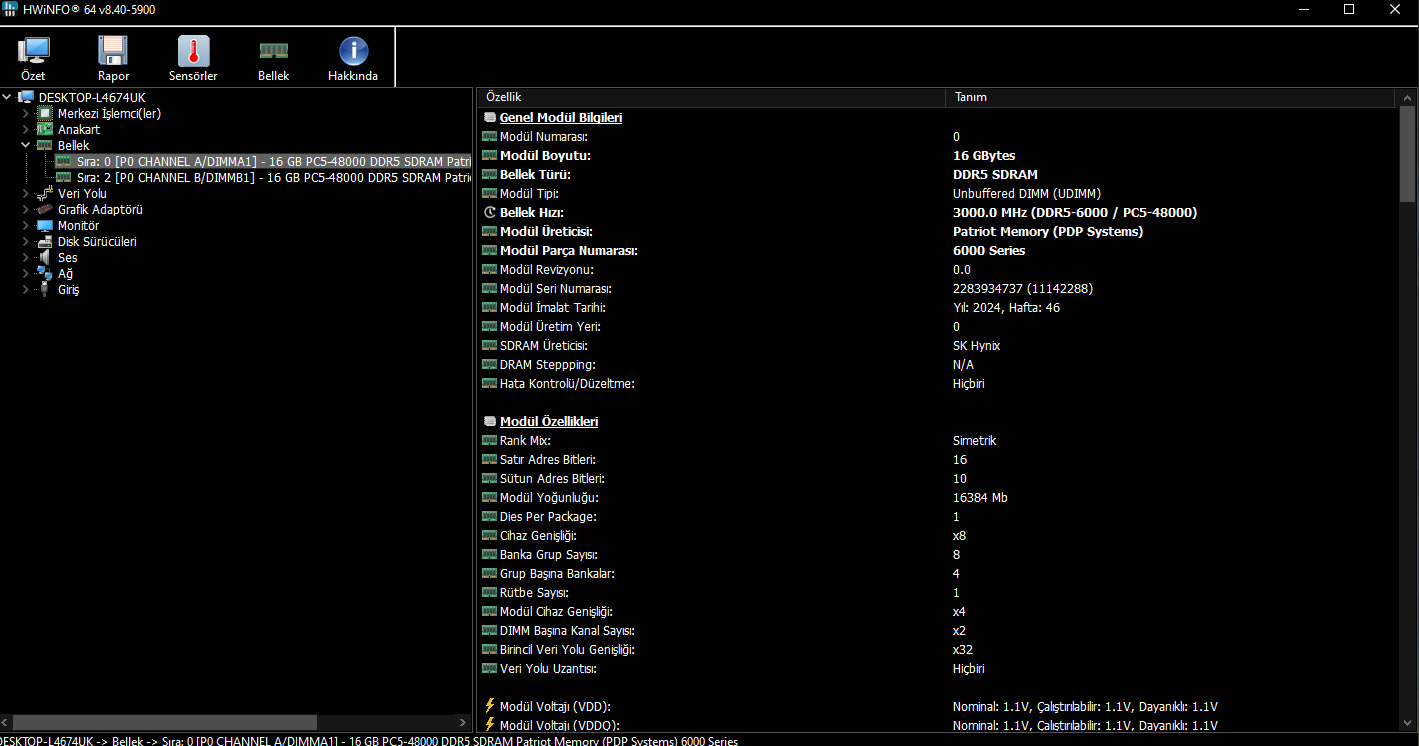Click the monitor icon beside Monitör
The image size is (1419, 746).
(45, 225)
